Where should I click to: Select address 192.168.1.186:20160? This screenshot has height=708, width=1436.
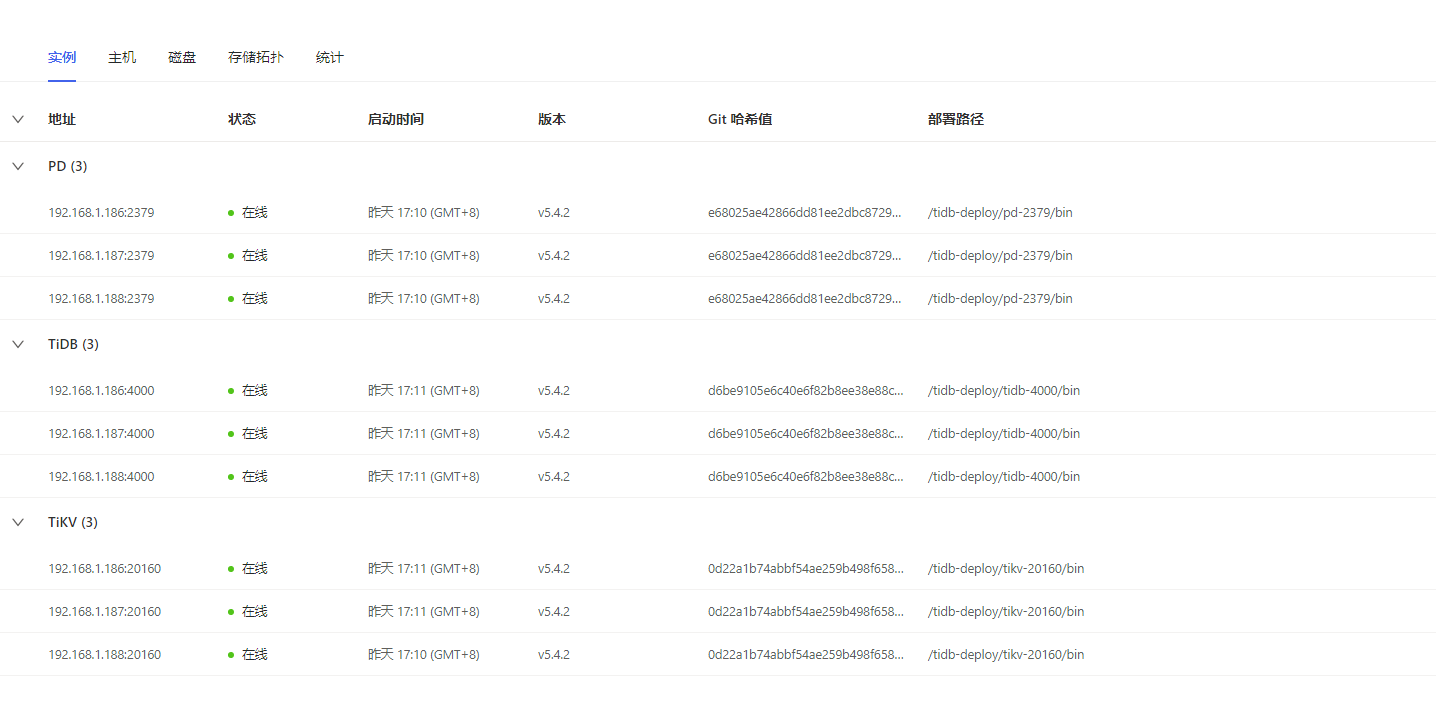point(105,569)
